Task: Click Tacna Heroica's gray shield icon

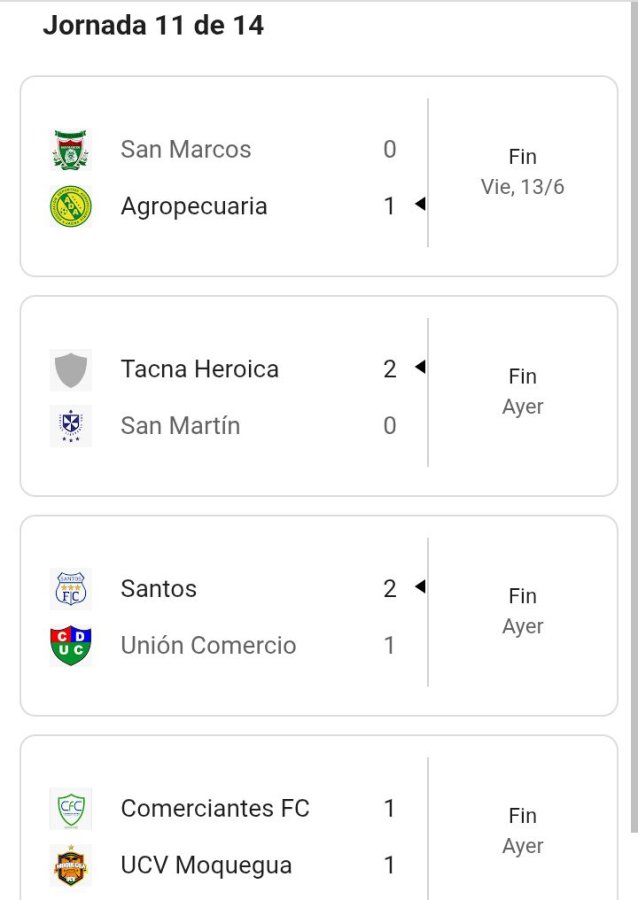Action: click(x=70, y=370)
